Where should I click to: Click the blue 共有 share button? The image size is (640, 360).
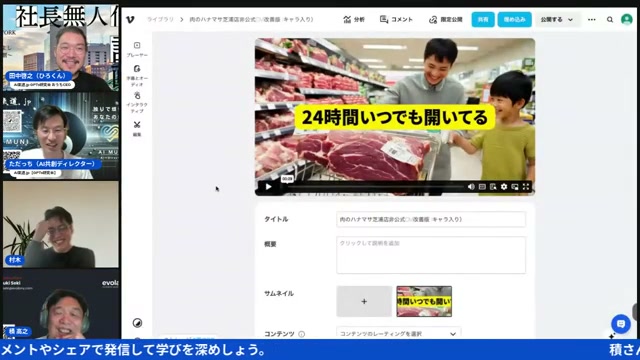coord(483,19)
